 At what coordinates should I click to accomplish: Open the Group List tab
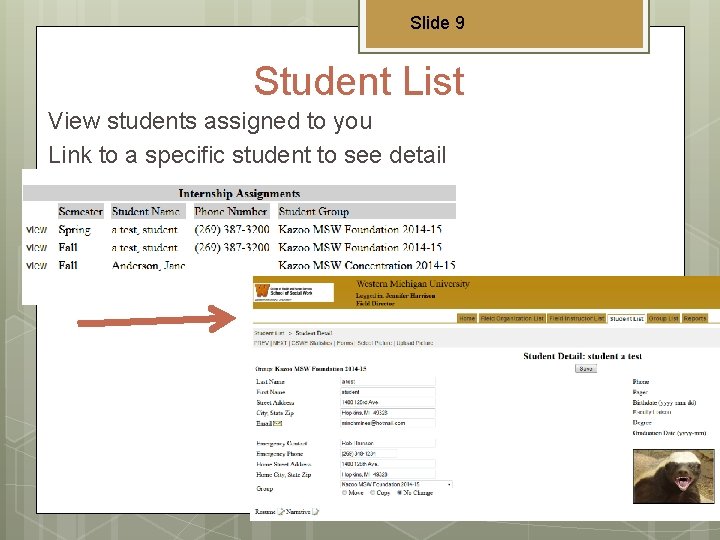664,318
